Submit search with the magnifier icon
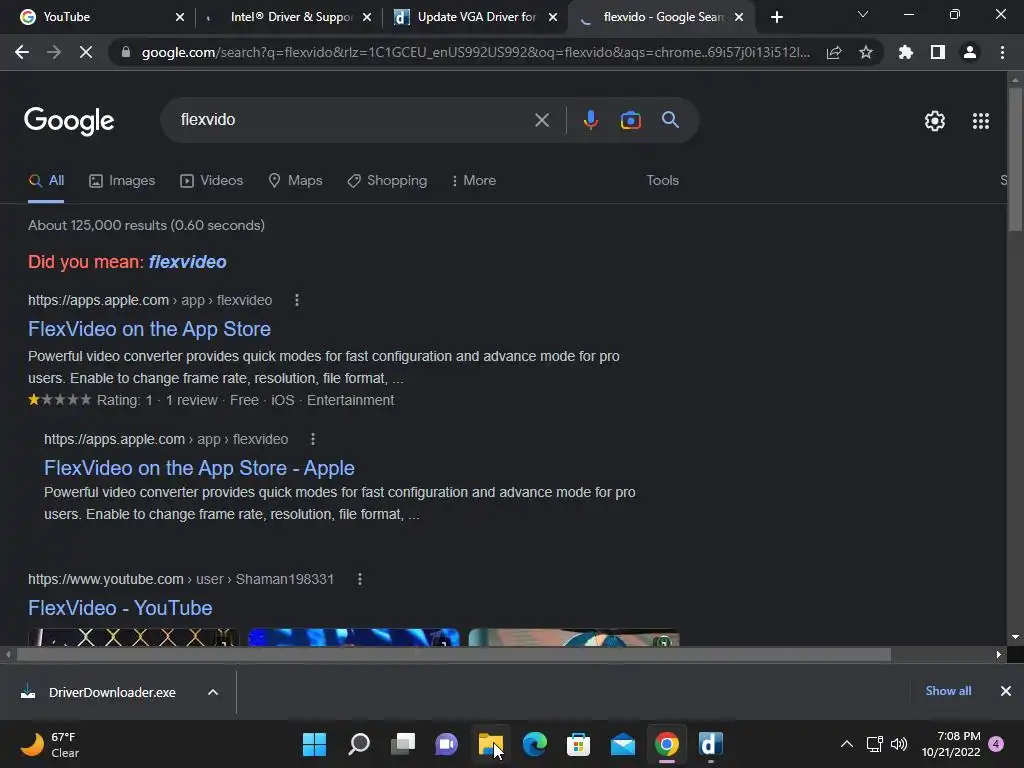This screenshot has height=768, width=1024. [670, 120]
